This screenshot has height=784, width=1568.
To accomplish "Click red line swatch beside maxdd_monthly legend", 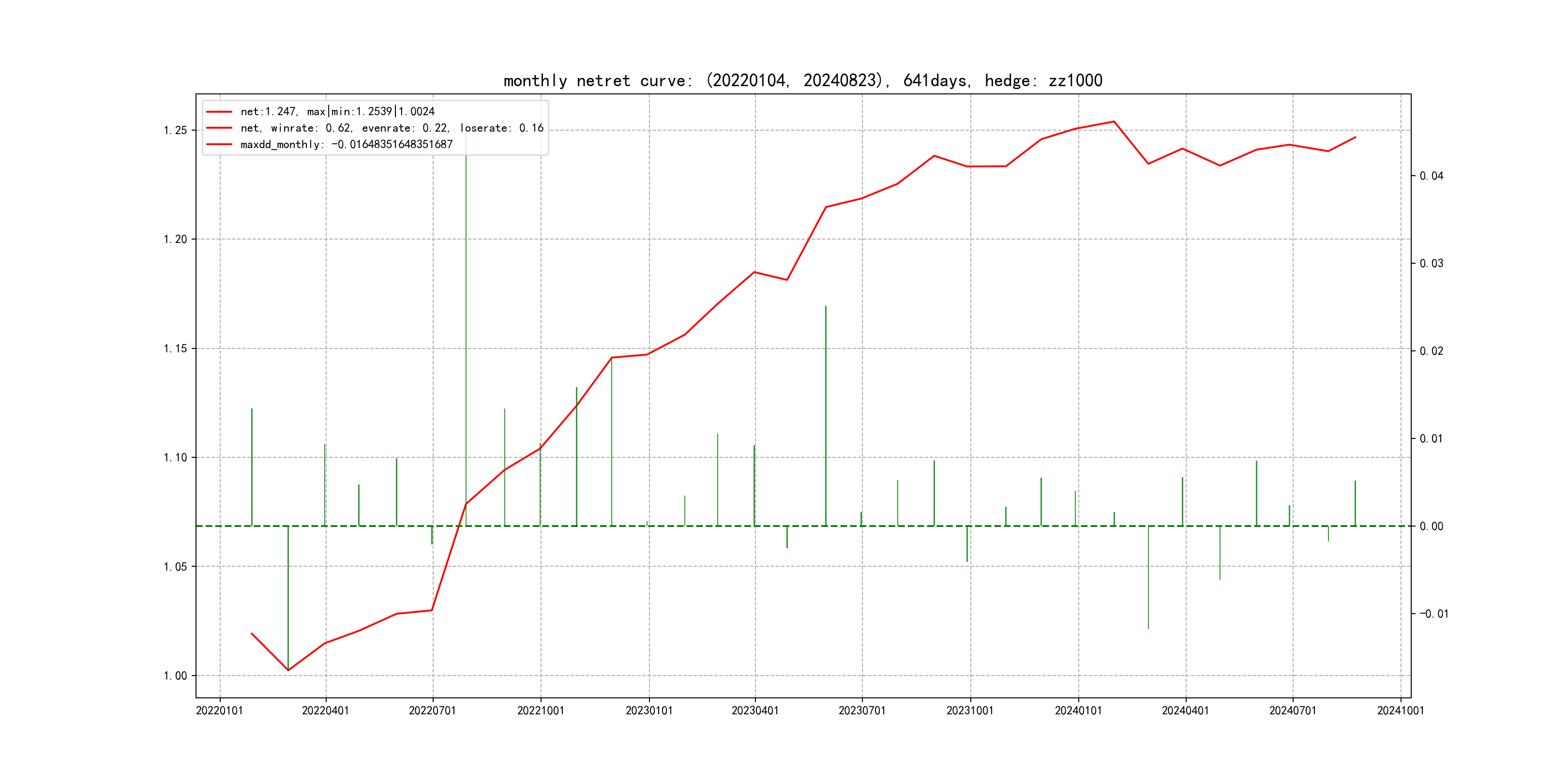I will (219, 144).
